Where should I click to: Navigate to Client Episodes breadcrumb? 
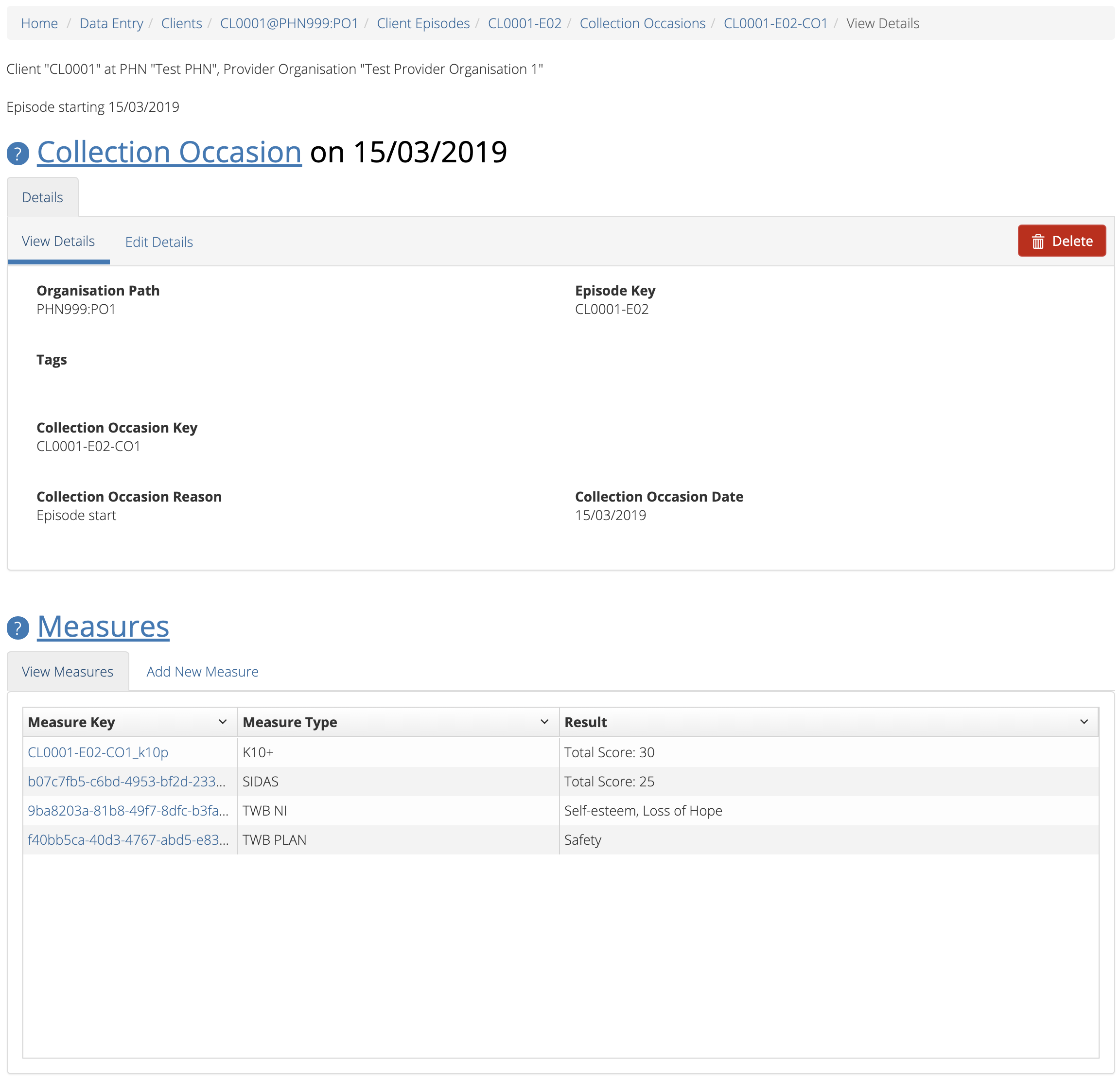[x=423, y=23]
